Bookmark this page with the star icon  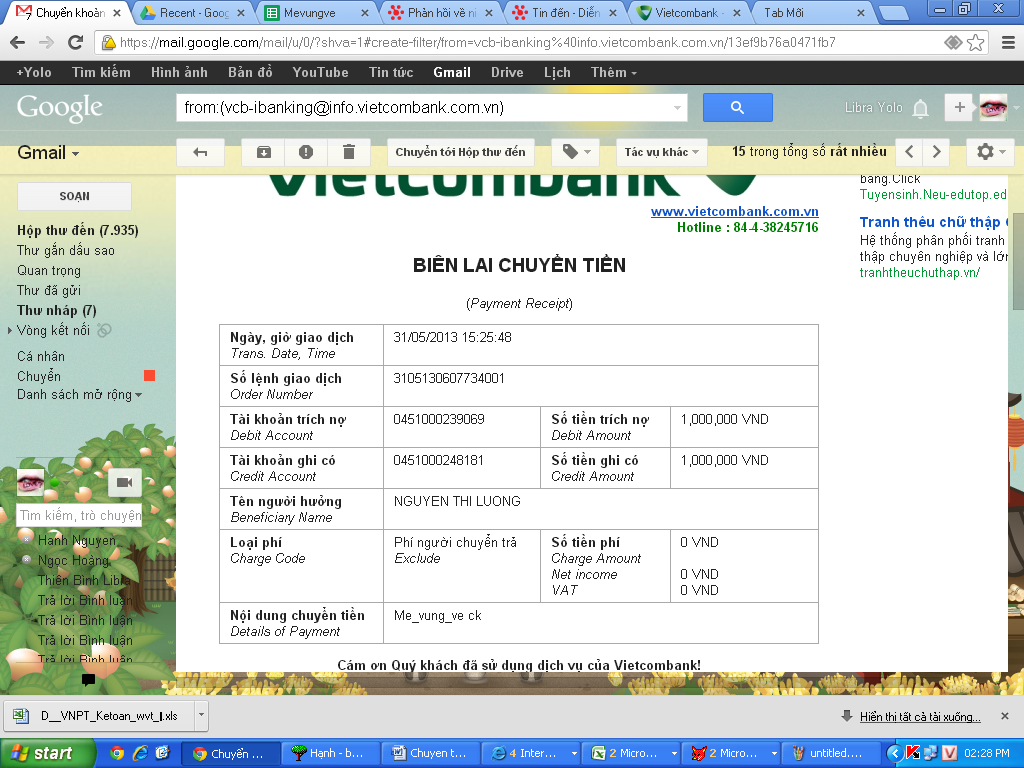[975, 43]
